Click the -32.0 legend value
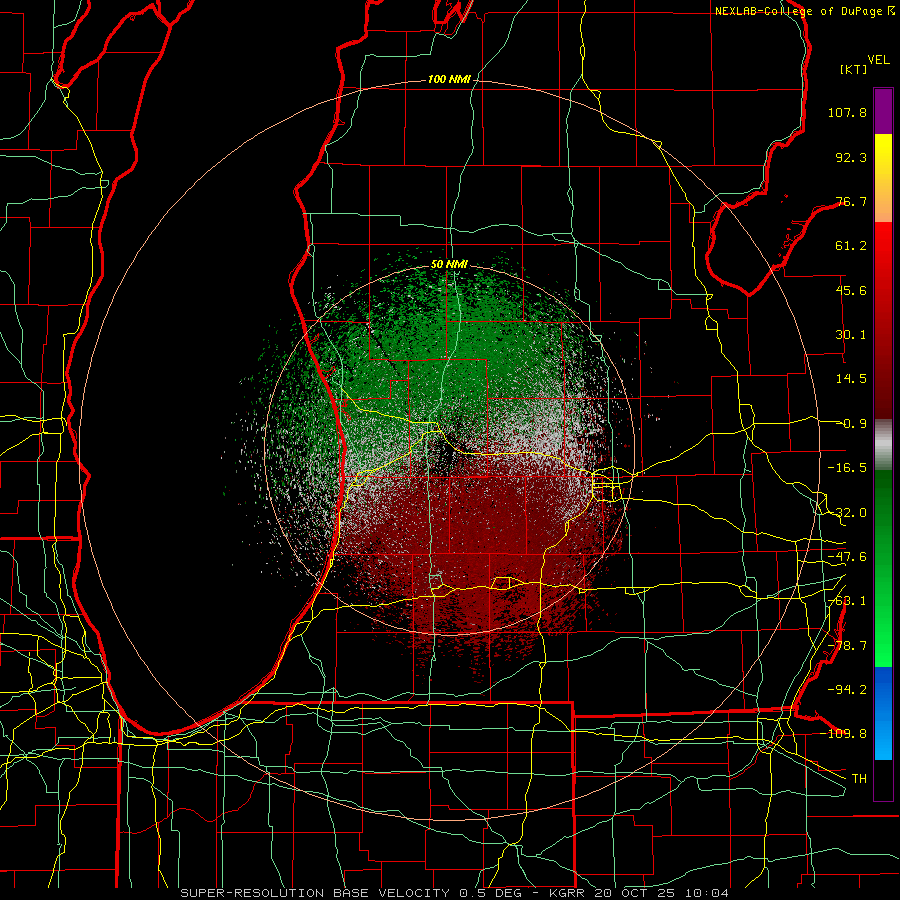Image resolution: width=900 pixels, height=900 pixels. 847,513
